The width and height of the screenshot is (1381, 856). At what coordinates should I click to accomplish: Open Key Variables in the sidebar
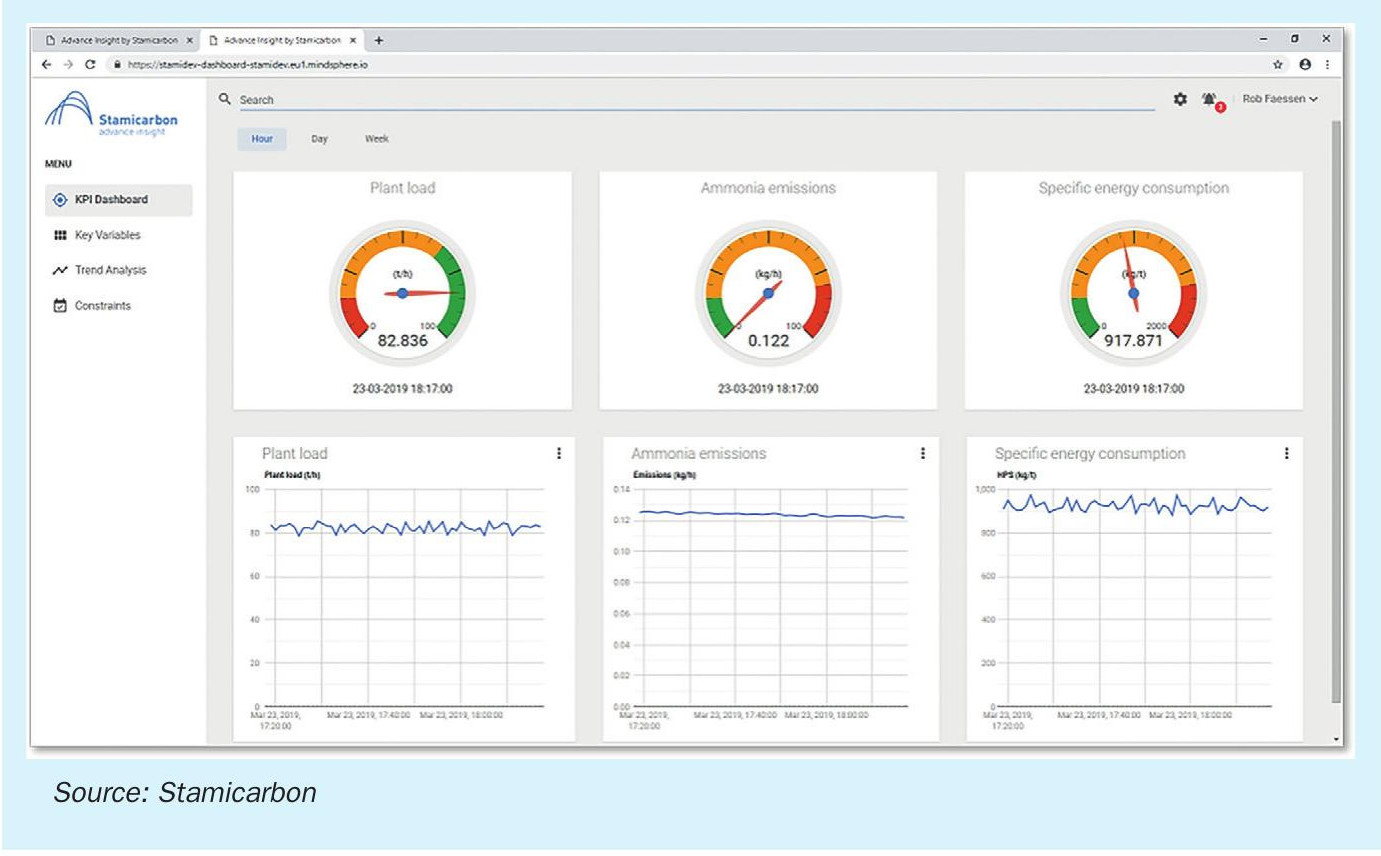tap(107, 236)
